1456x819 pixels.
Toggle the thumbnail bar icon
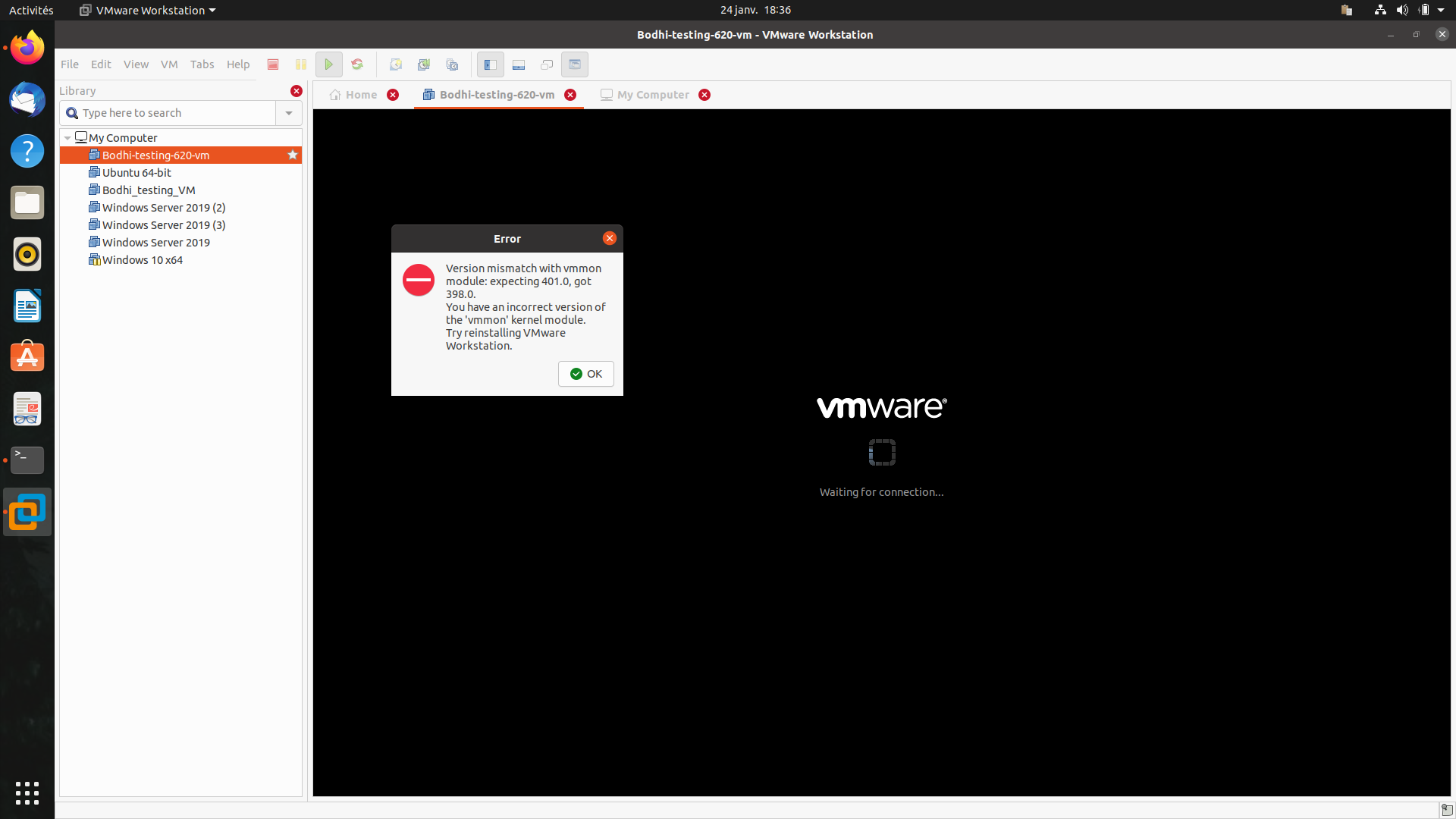519,64
